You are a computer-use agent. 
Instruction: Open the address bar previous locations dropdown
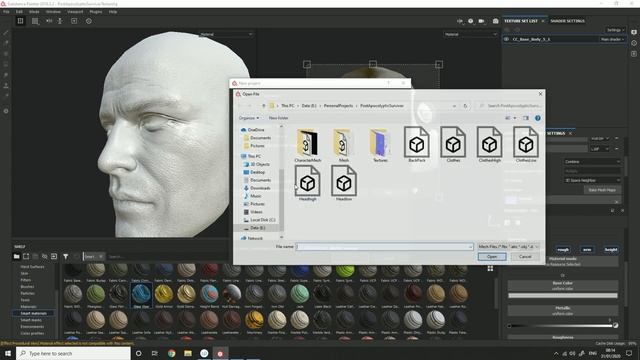click(454, 106)
